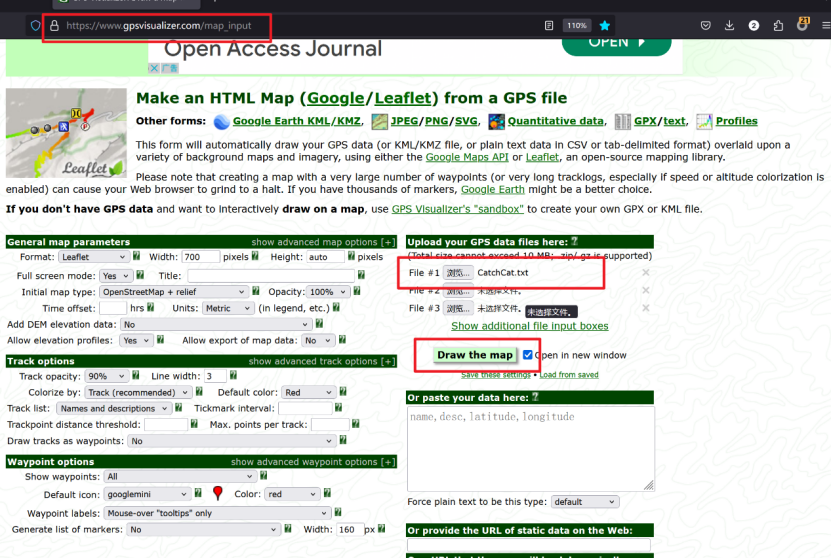
Task: Expand the Colorize by dropdown
Action: coord(128,393)
